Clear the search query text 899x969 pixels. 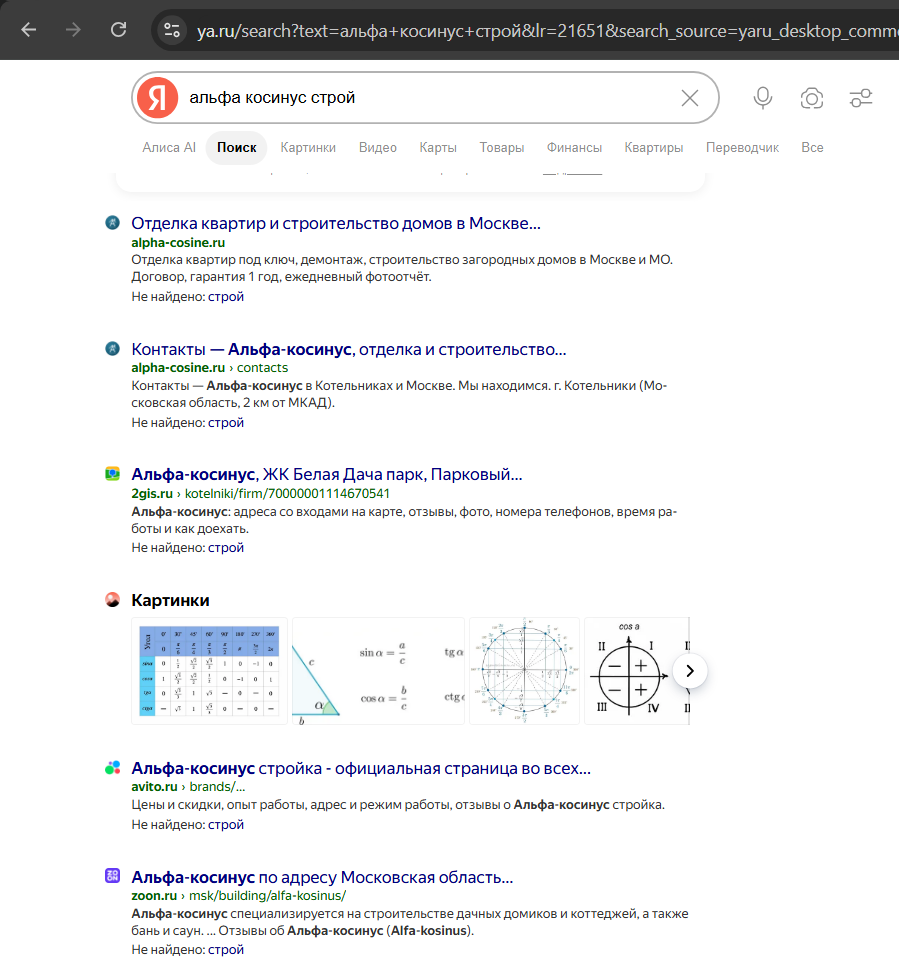tap(690, 98)
